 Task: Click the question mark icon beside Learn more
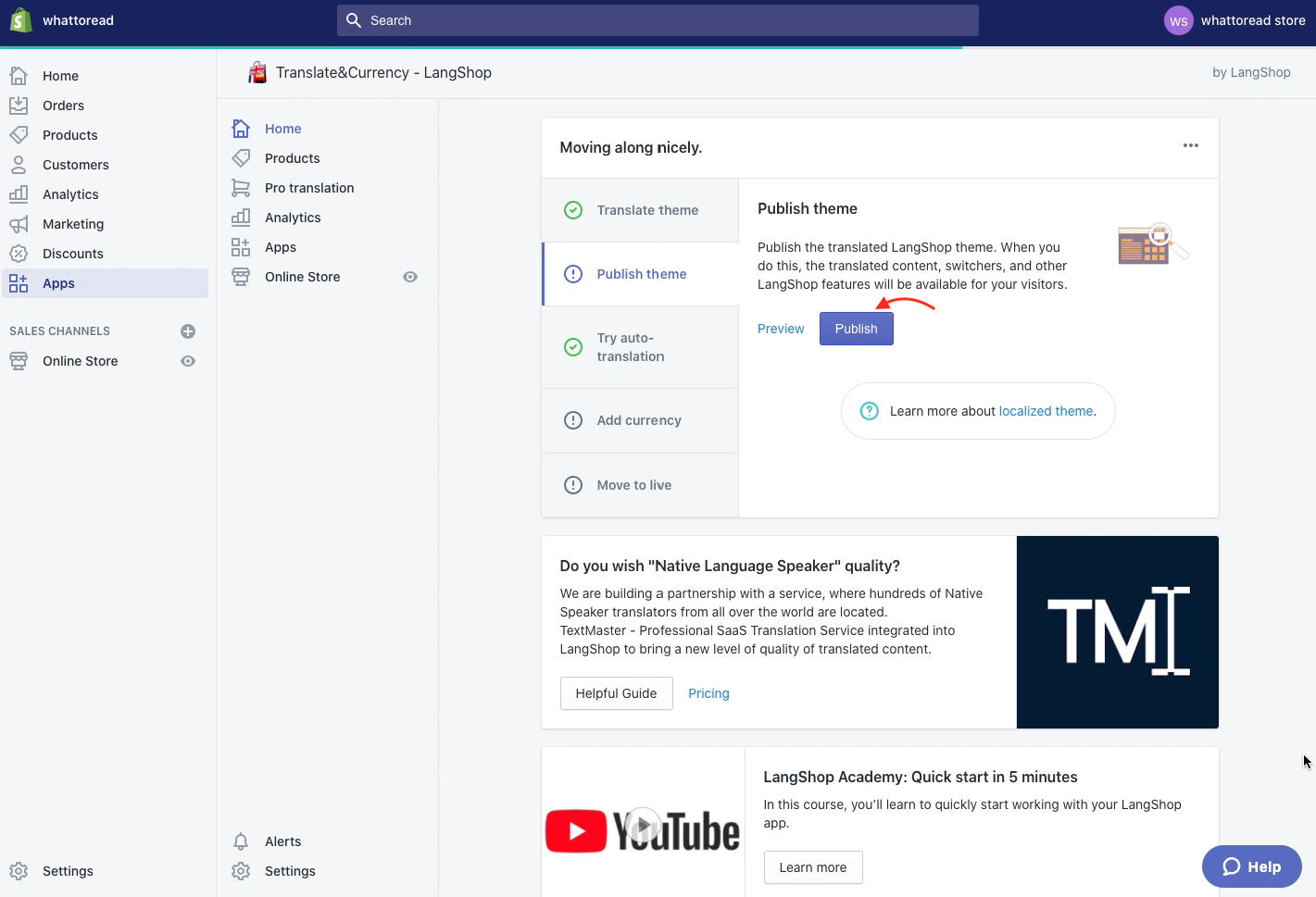click(x=870, y=411)
